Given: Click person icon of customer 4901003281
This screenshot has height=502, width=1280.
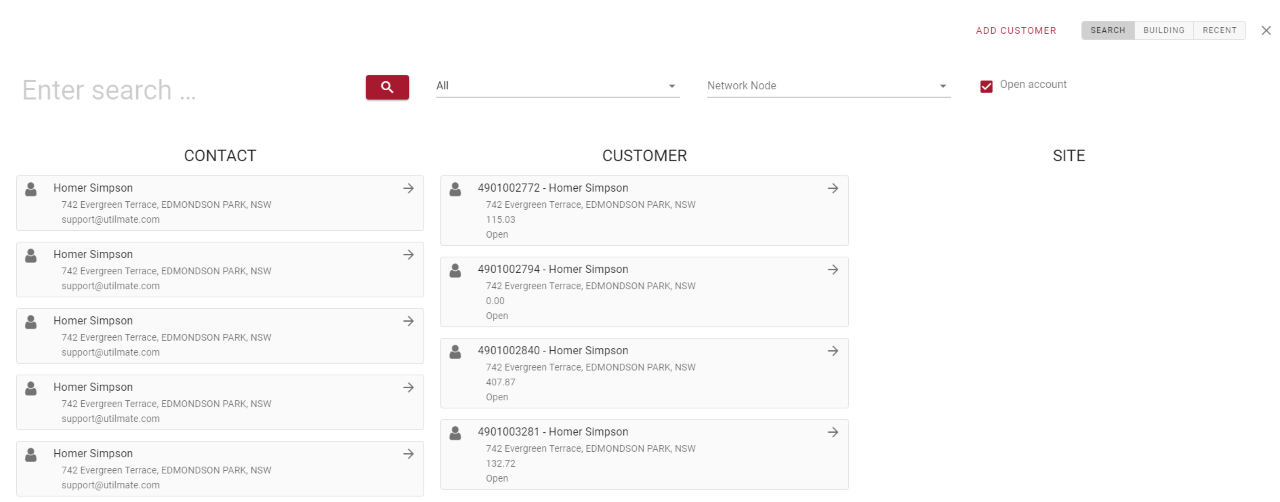Looking at the screenshot, I should point(455,433).
